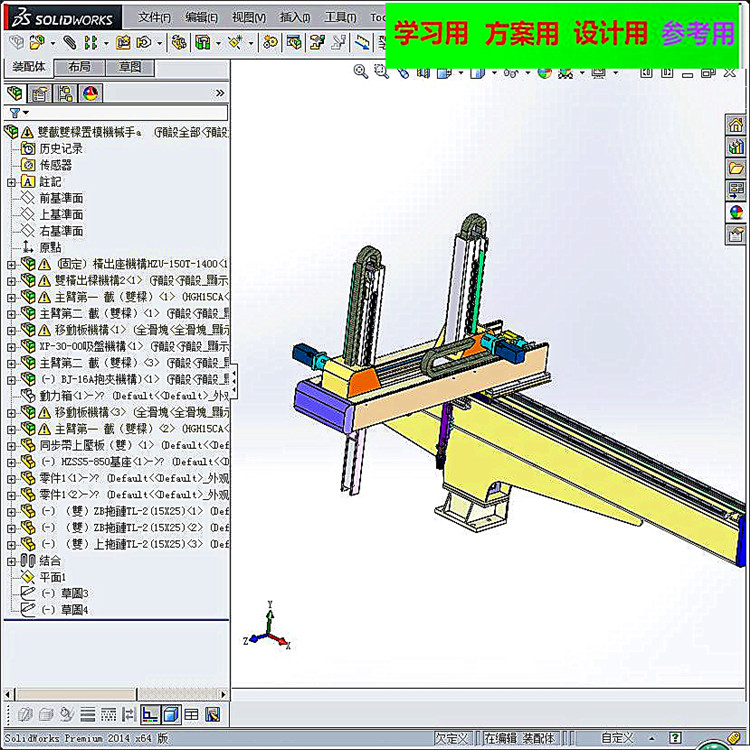
Task: Click the exploded view icon
Action: pyautogui.click(x=317, y=43)
